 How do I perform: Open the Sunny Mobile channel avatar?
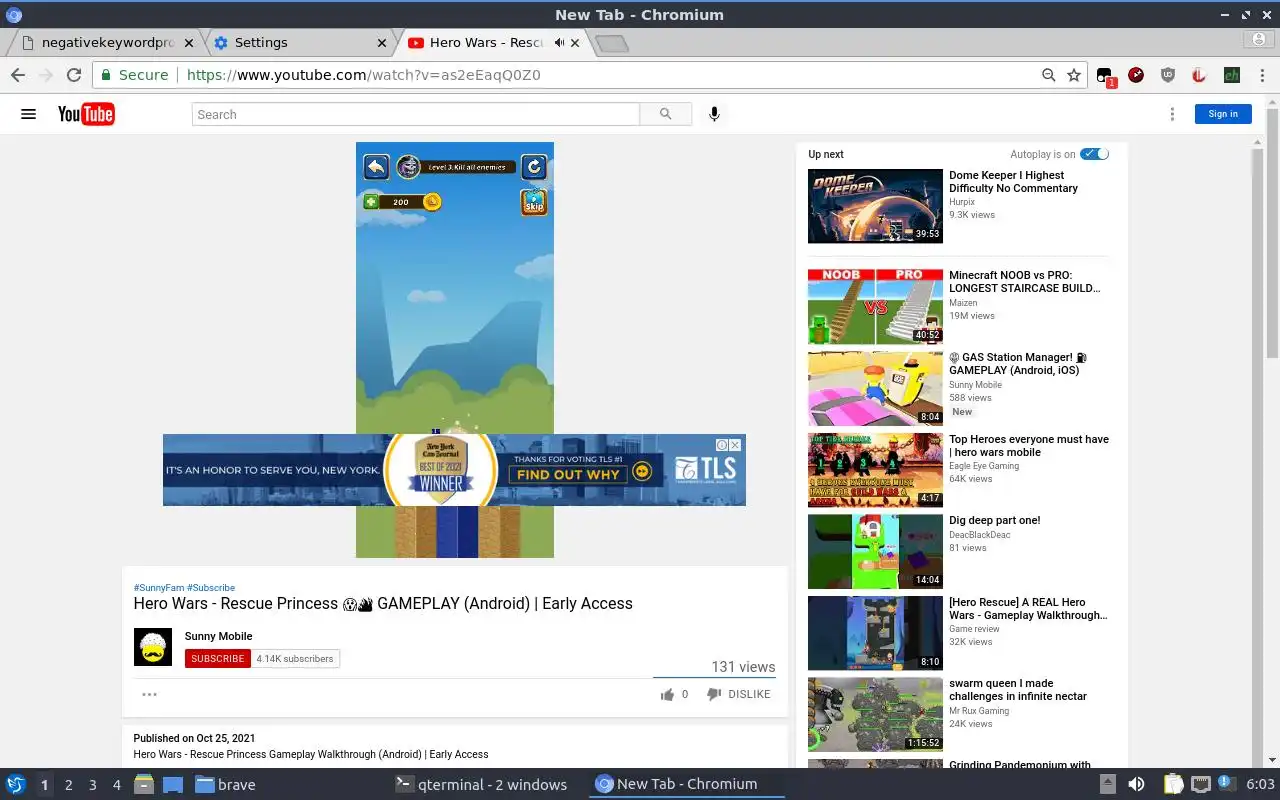point(153,647)
